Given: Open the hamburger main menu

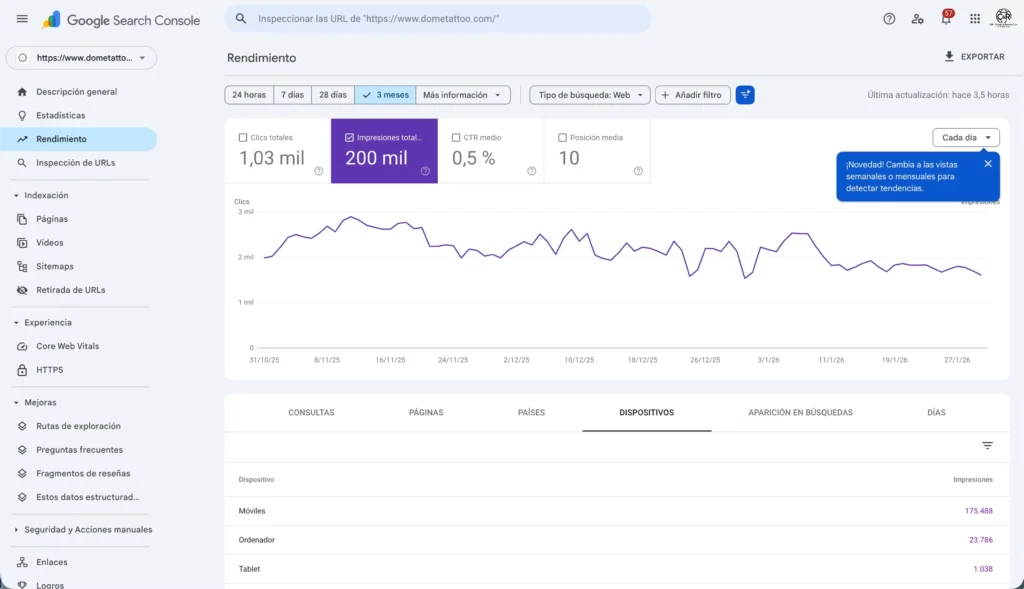Looking at the screenshot, I should (22, 19).
